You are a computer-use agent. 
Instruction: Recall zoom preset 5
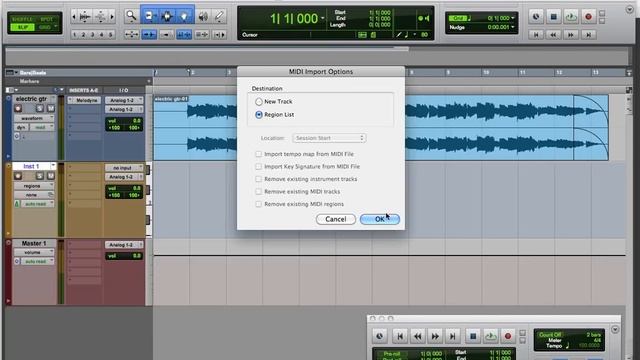pos(110,35)
